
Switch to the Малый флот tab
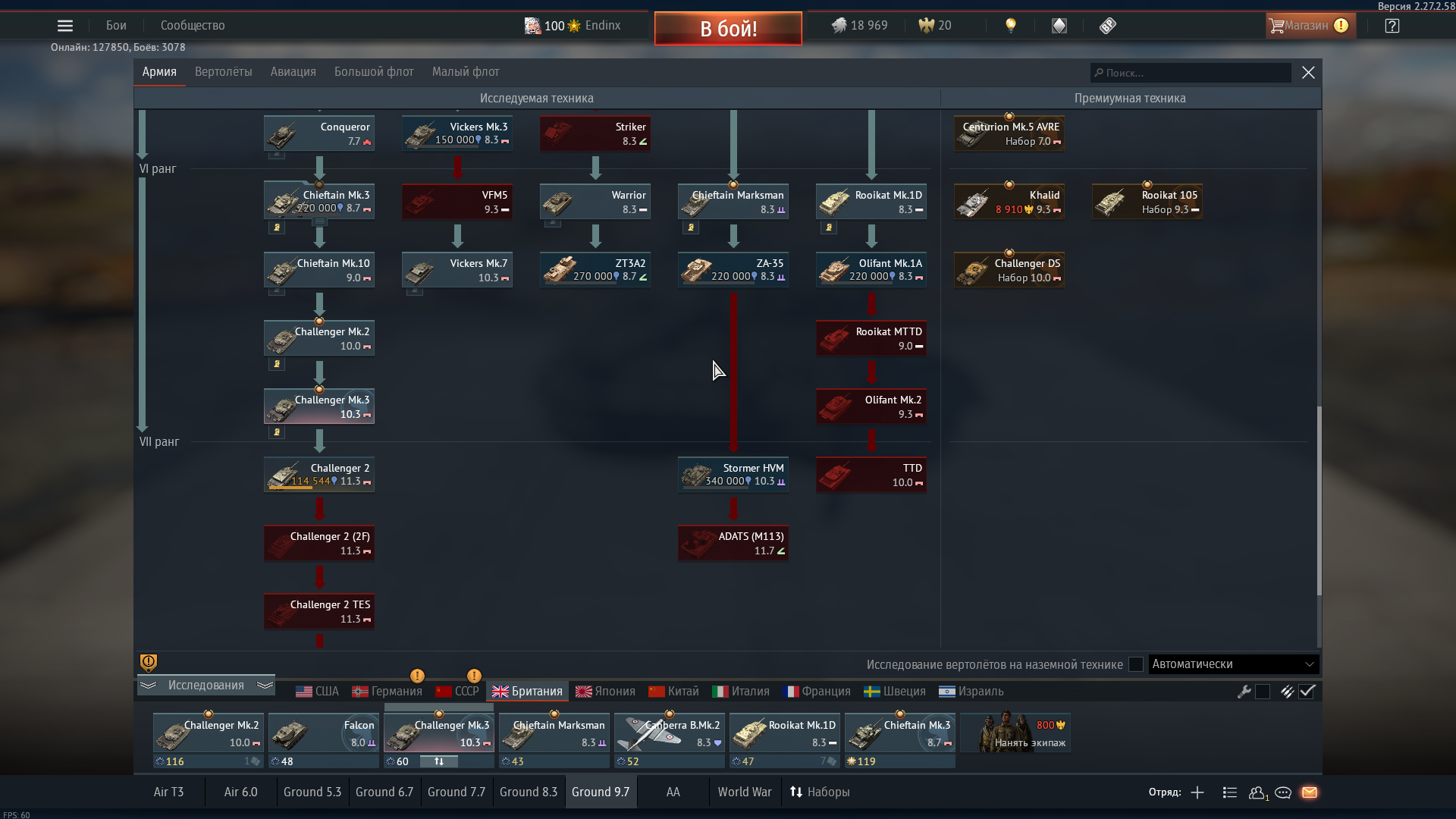(x=466, y=72)
